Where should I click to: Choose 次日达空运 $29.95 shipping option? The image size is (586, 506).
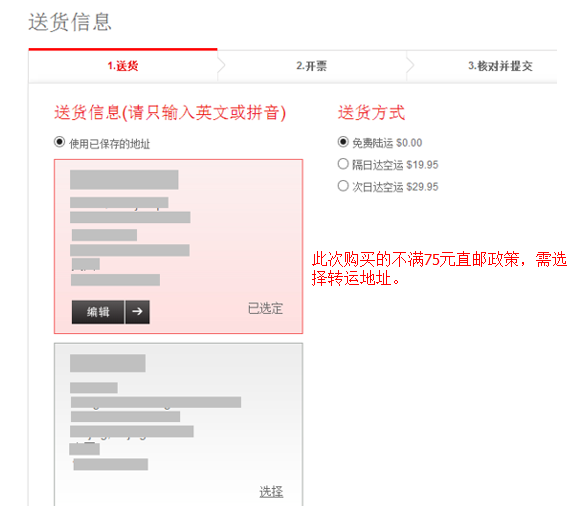point(343,186)
